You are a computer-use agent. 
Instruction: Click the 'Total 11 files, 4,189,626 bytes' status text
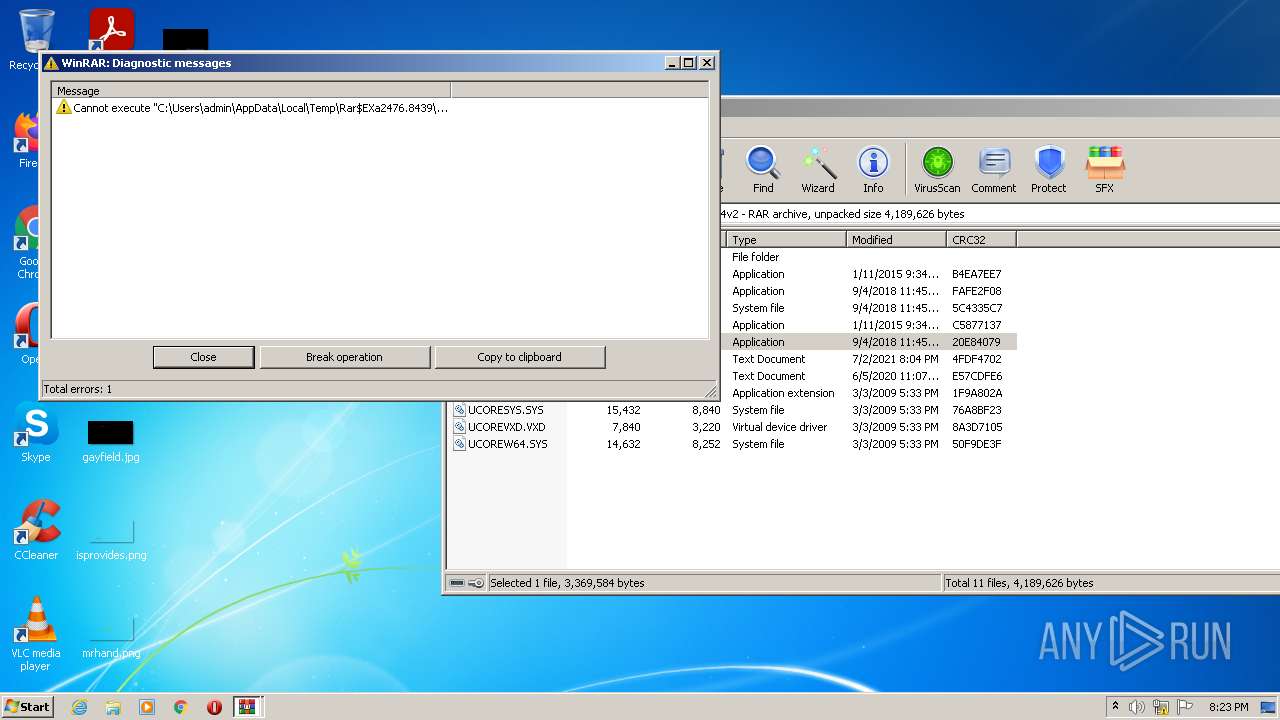pyautogui.click(x=1020, y=583)
